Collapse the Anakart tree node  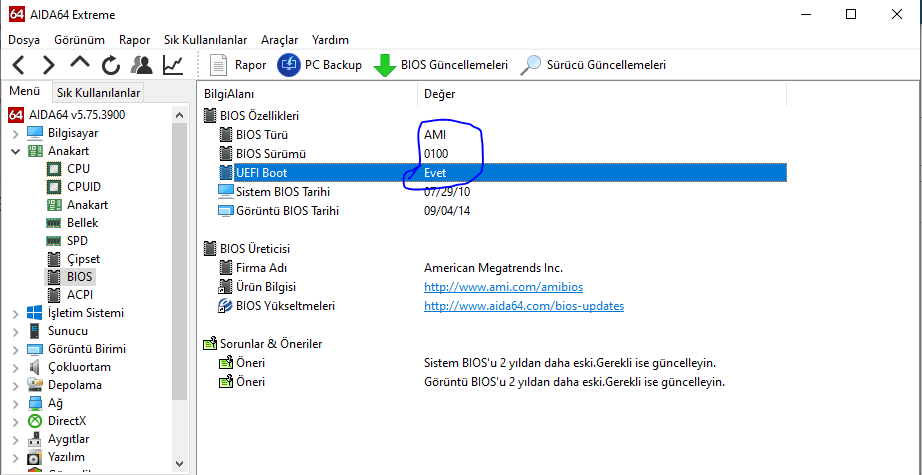[x=15, y=151]
